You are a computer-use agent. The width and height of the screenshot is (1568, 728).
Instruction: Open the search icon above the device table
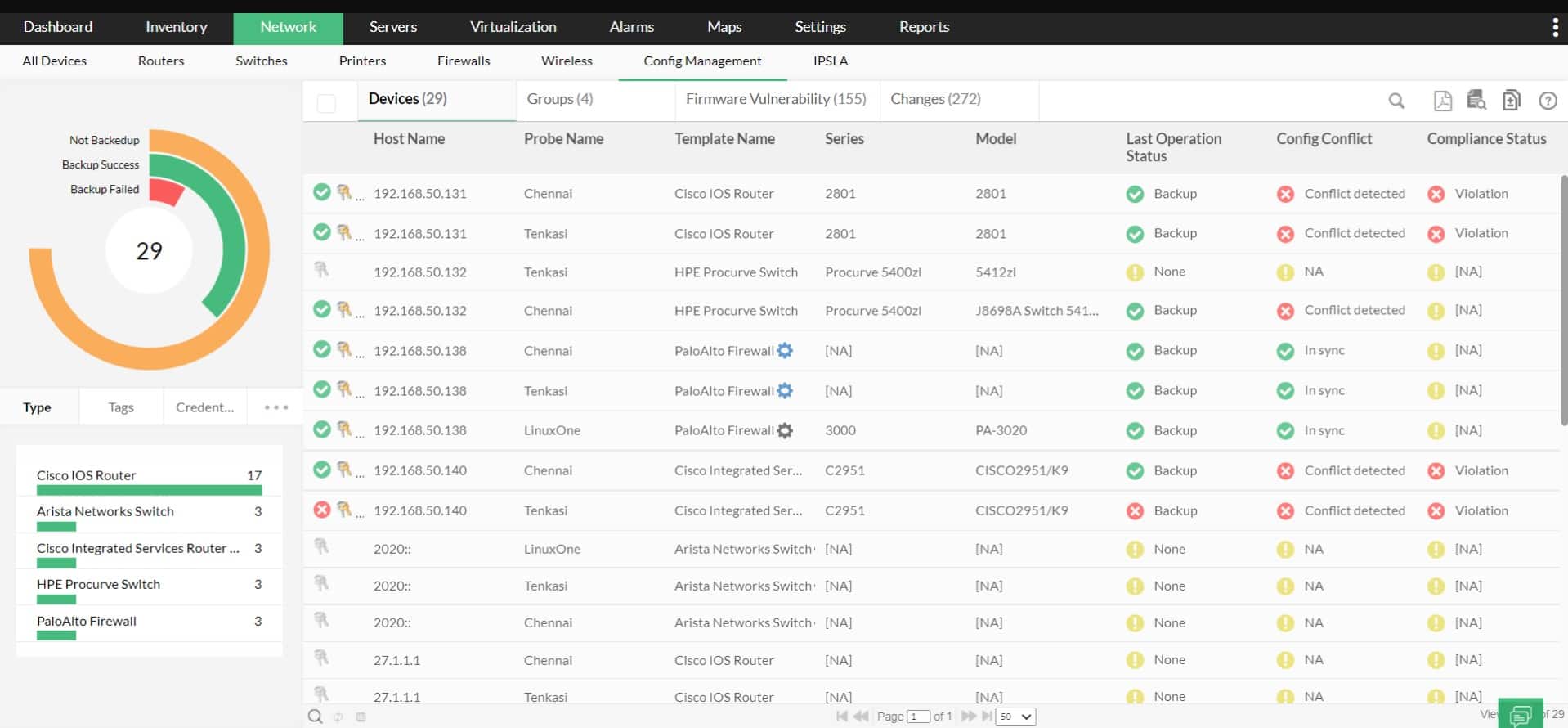point(1396,101)
